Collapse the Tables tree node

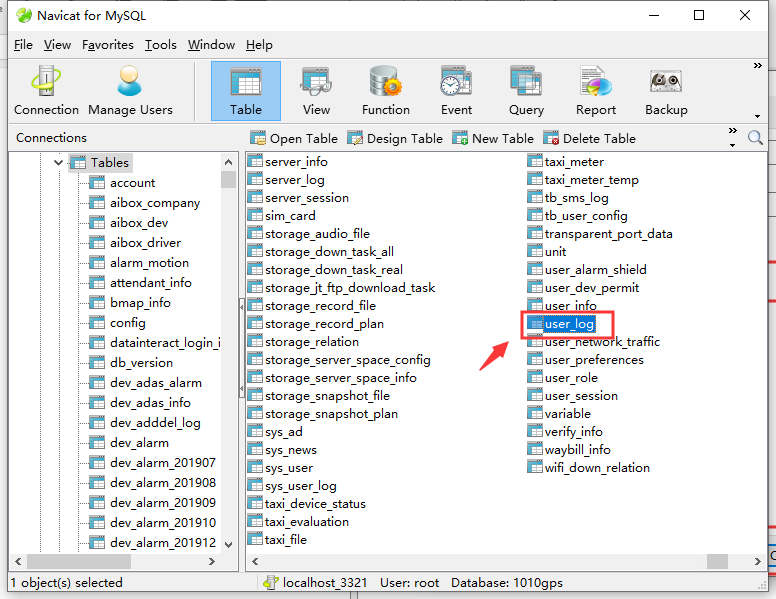pos(58,162)
